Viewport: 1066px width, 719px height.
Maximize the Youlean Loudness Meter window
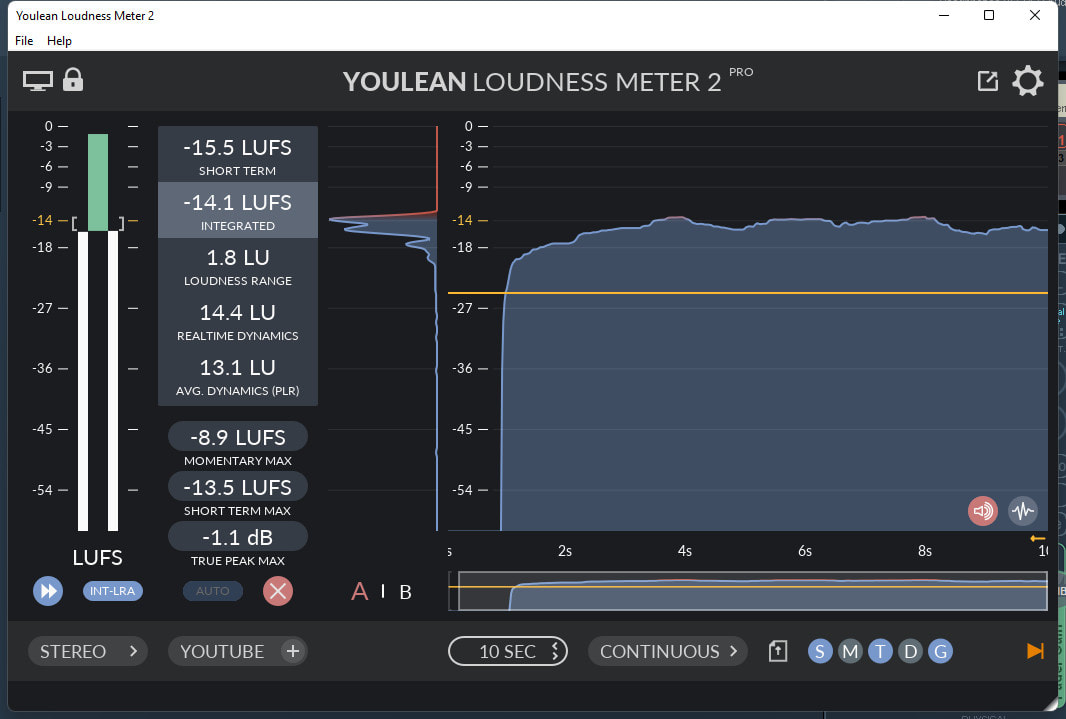tap(989, 15)
